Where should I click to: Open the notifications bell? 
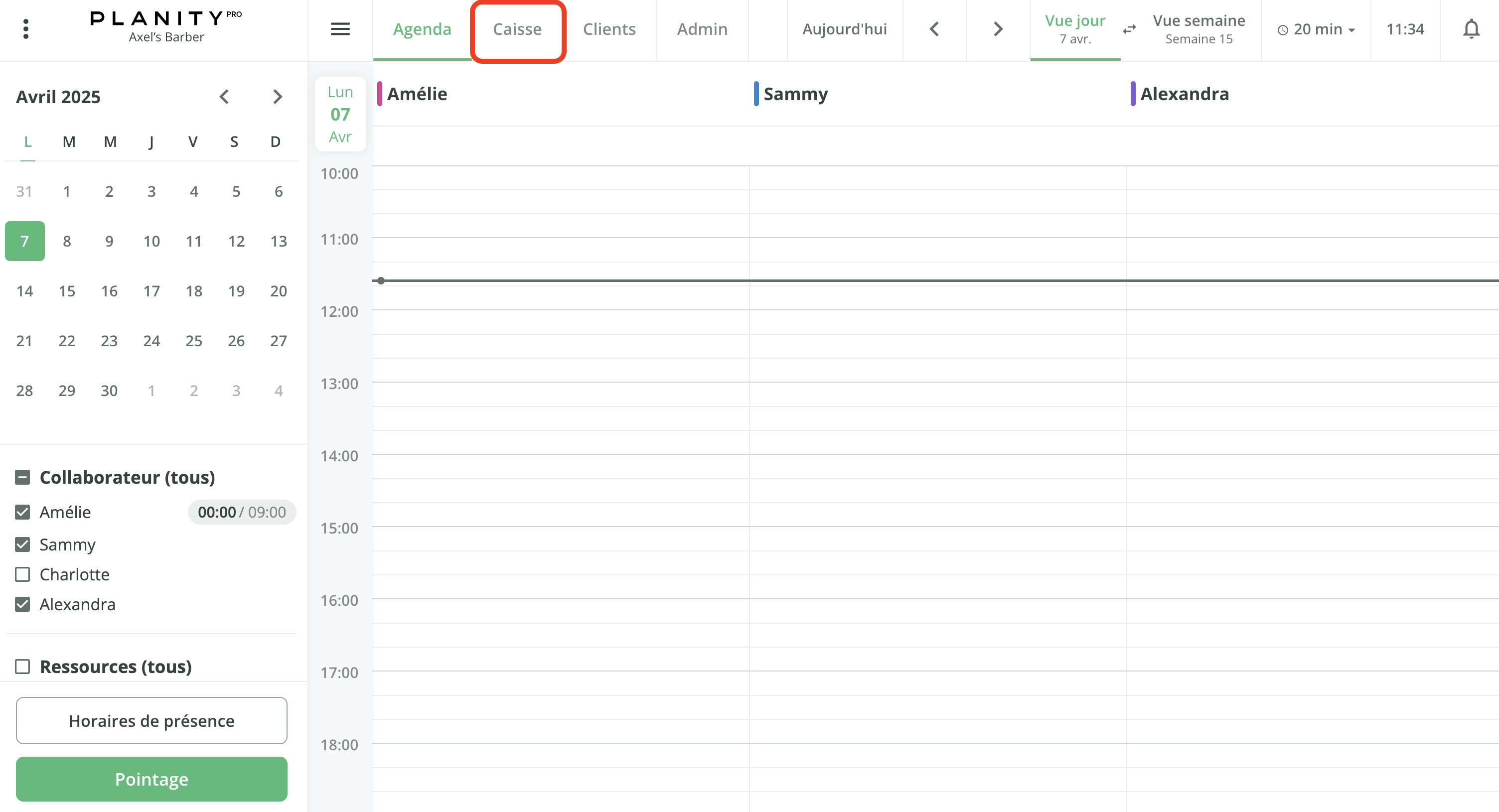tap(1472, 28)
